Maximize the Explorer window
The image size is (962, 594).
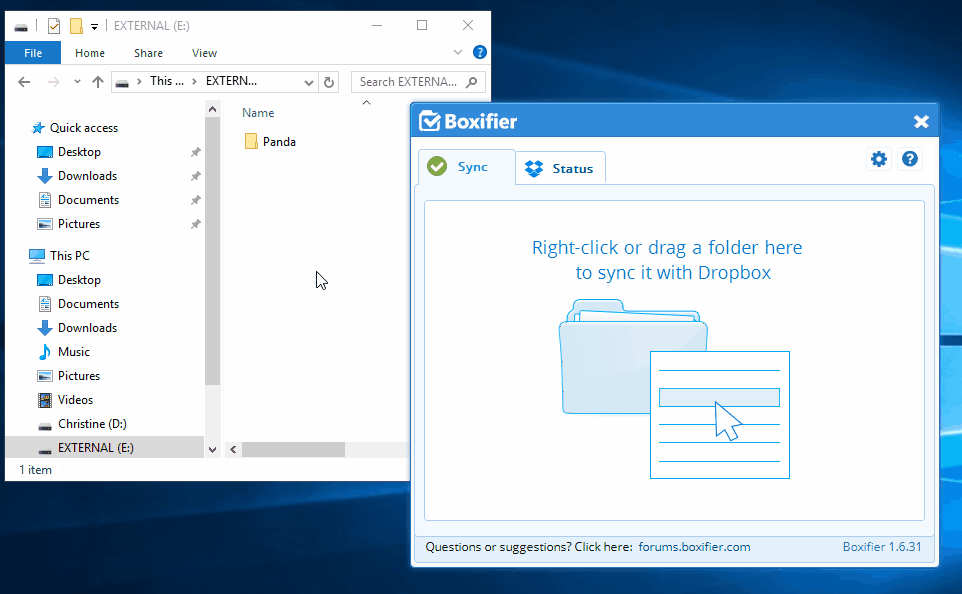click(422, 25)
